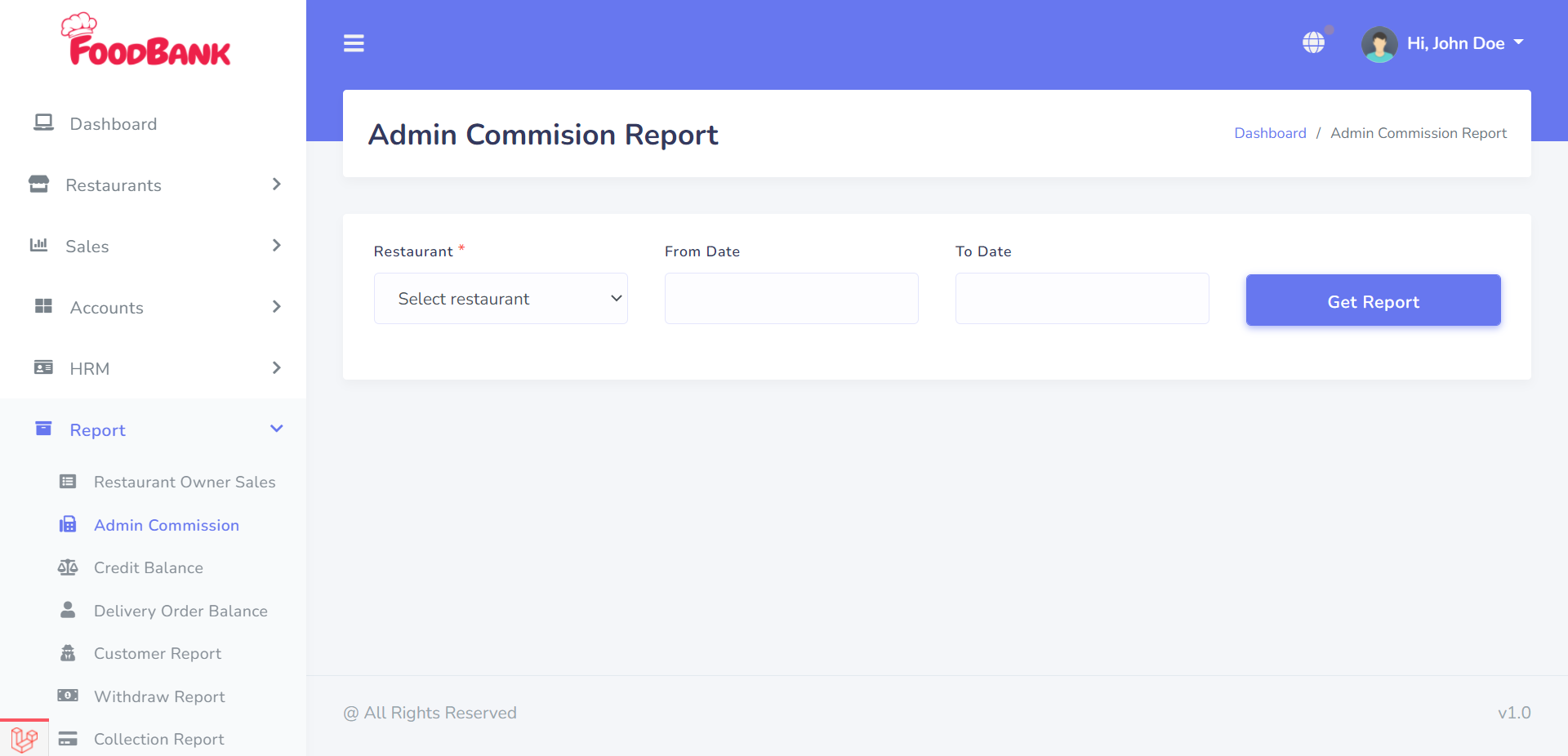Open the Select restaurant dropdown
This screenshot has height=756, width=1568.
(501, 299)
